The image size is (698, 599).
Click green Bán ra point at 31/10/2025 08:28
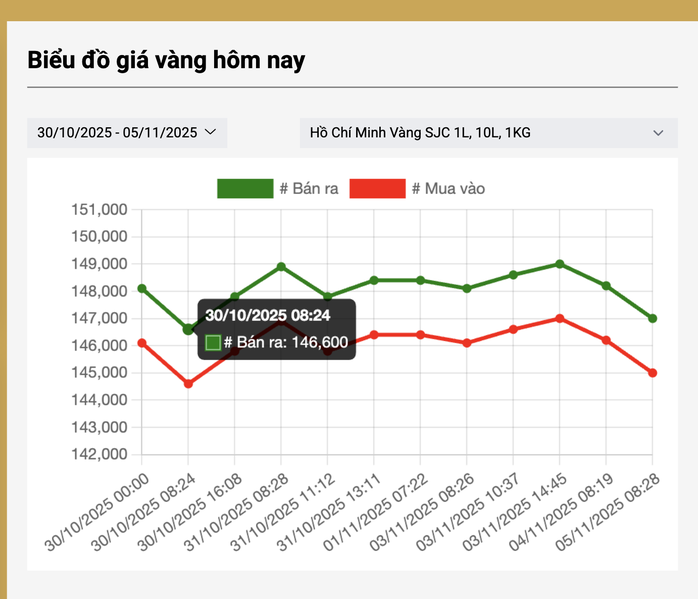(281, 267)
